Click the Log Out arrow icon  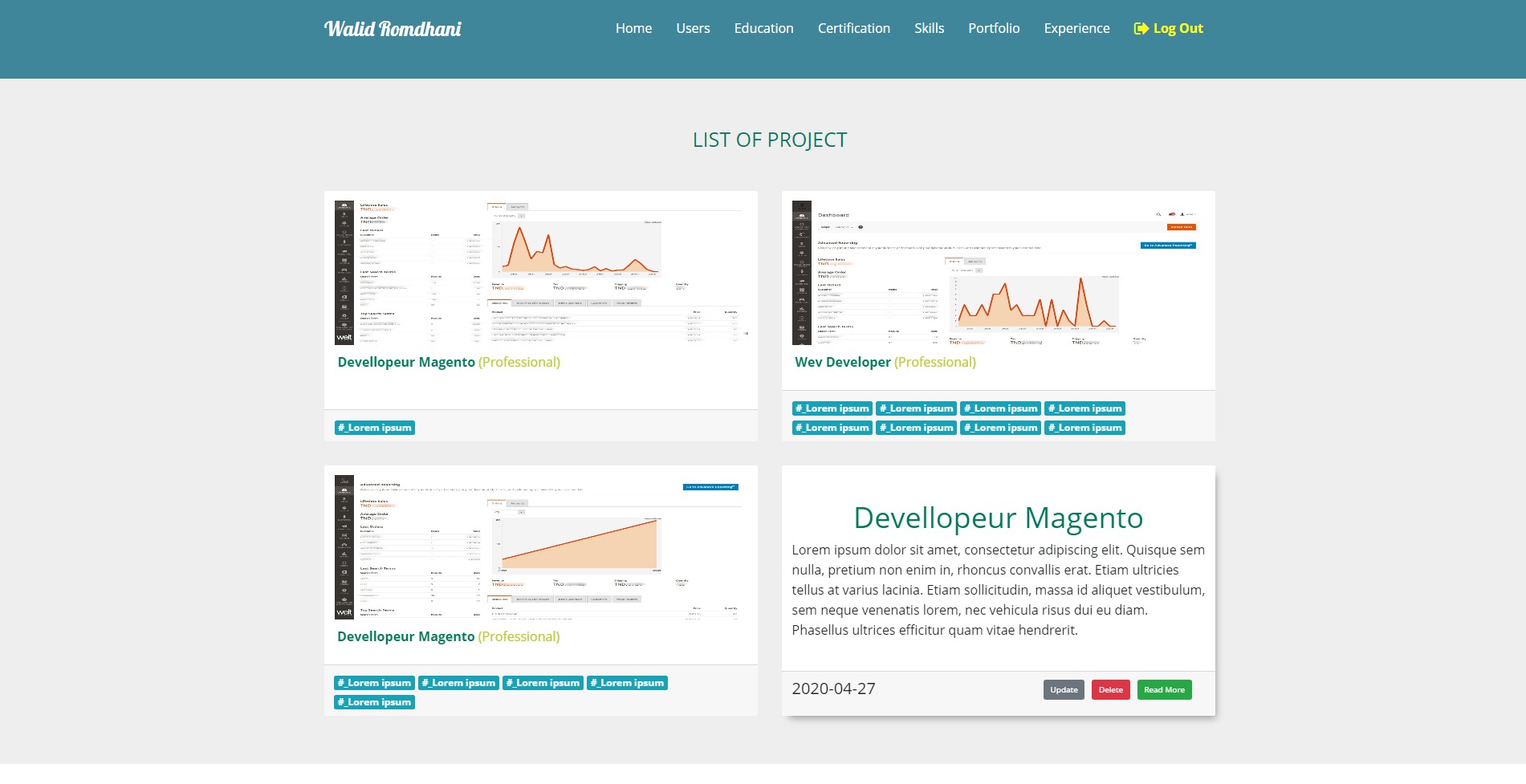click(1141, 29)
